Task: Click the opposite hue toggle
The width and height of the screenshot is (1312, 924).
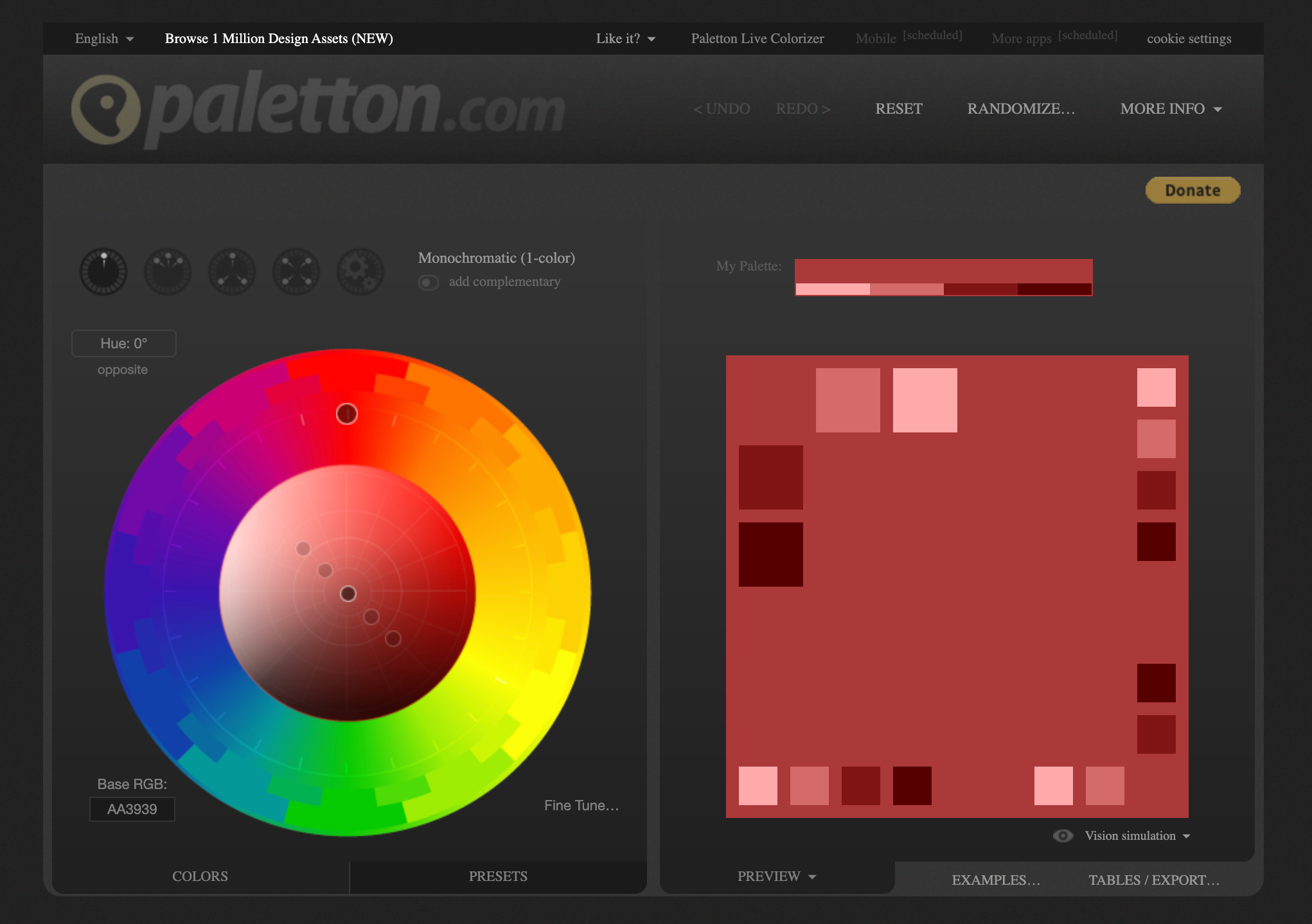Action: click(123, 369)
